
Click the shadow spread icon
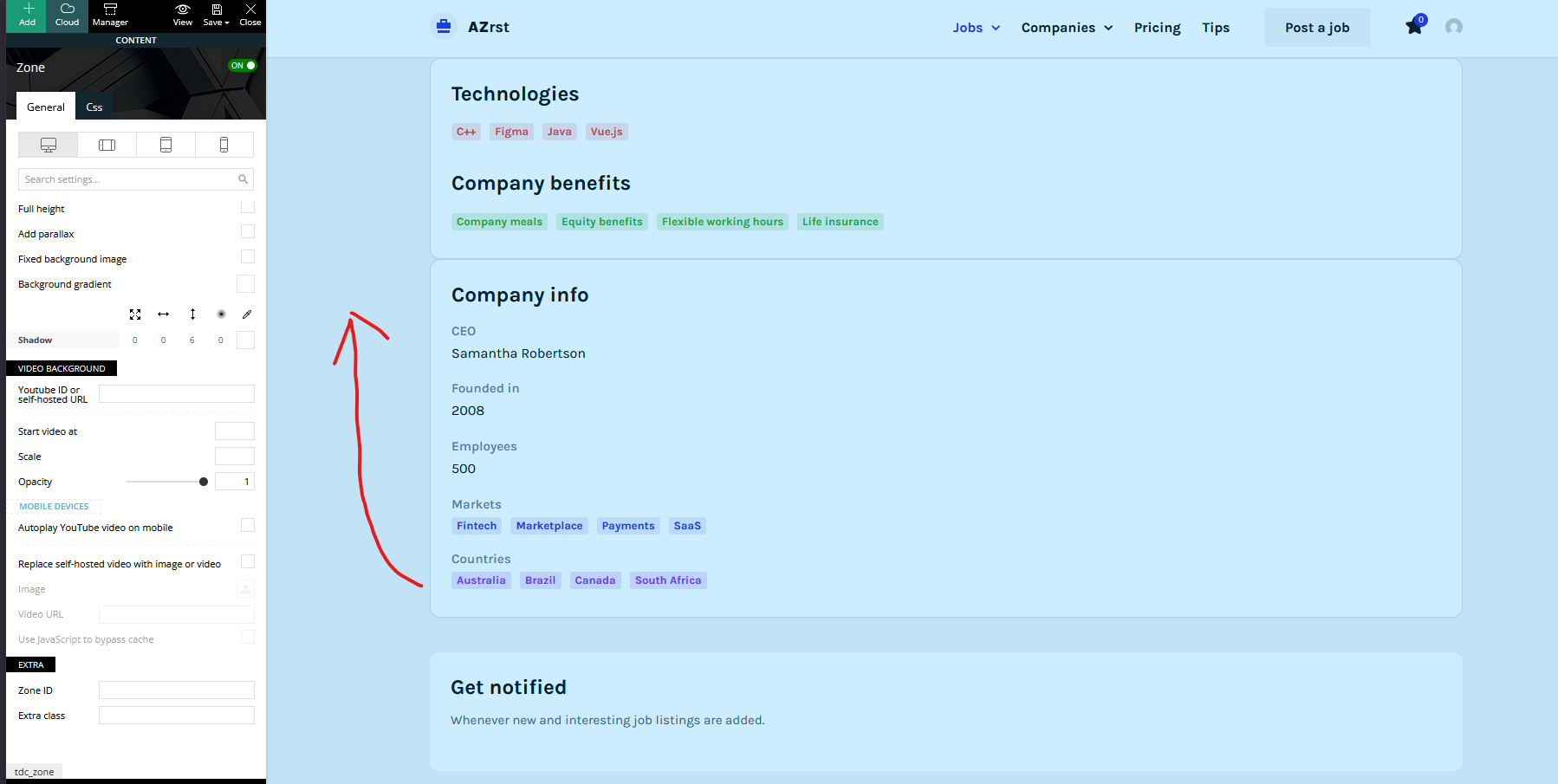[135, 314]
